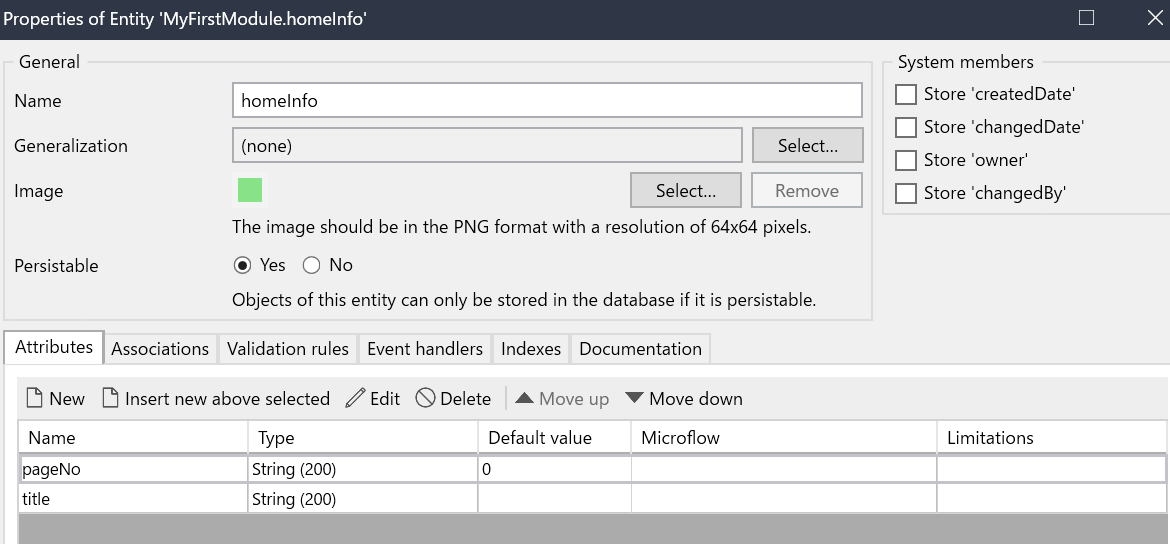Close the entity properties dialog

(x=1153, y=18)
